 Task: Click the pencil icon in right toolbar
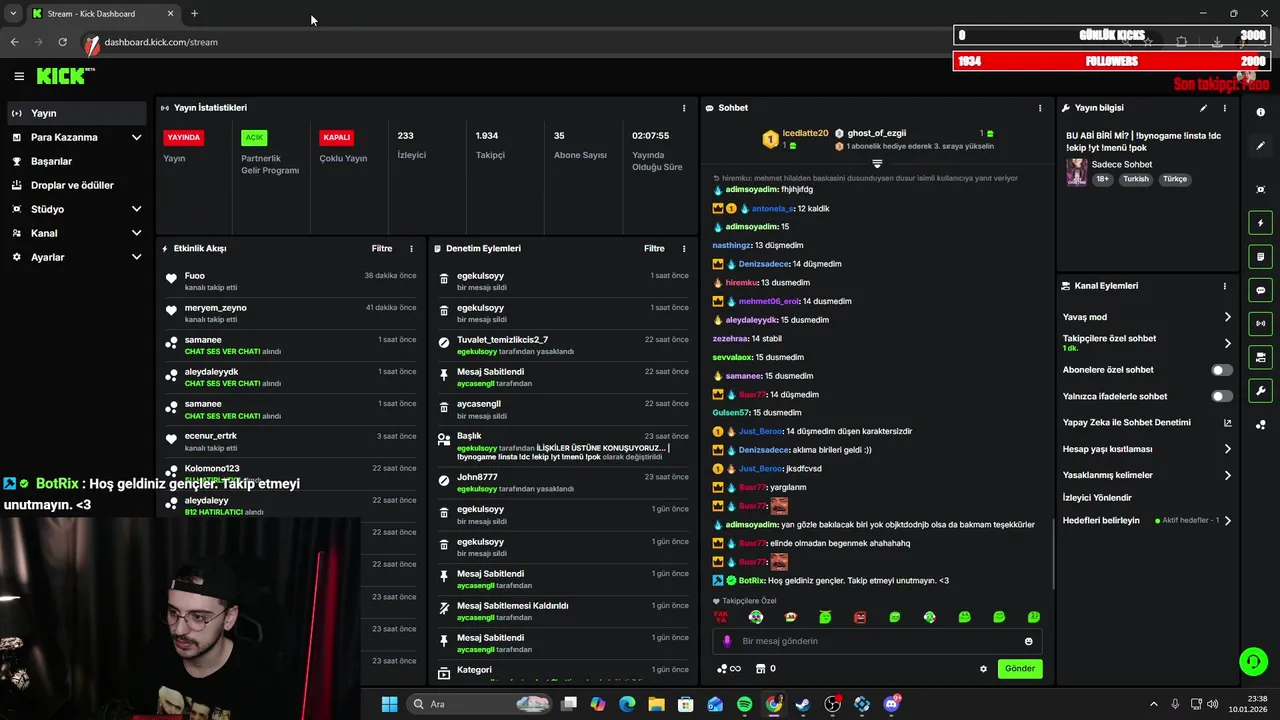click(1260, 146)
